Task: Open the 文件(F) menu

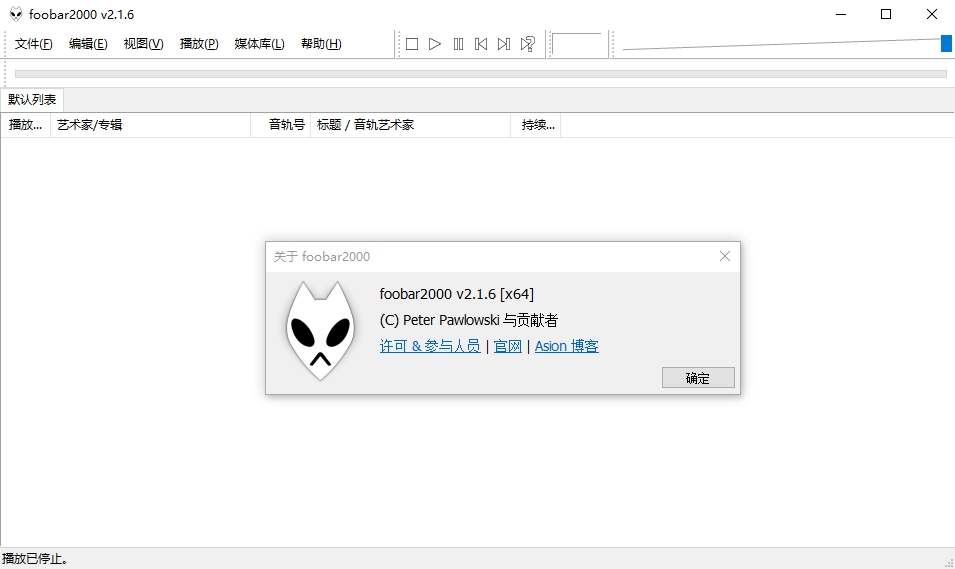Action: [33, 44]
